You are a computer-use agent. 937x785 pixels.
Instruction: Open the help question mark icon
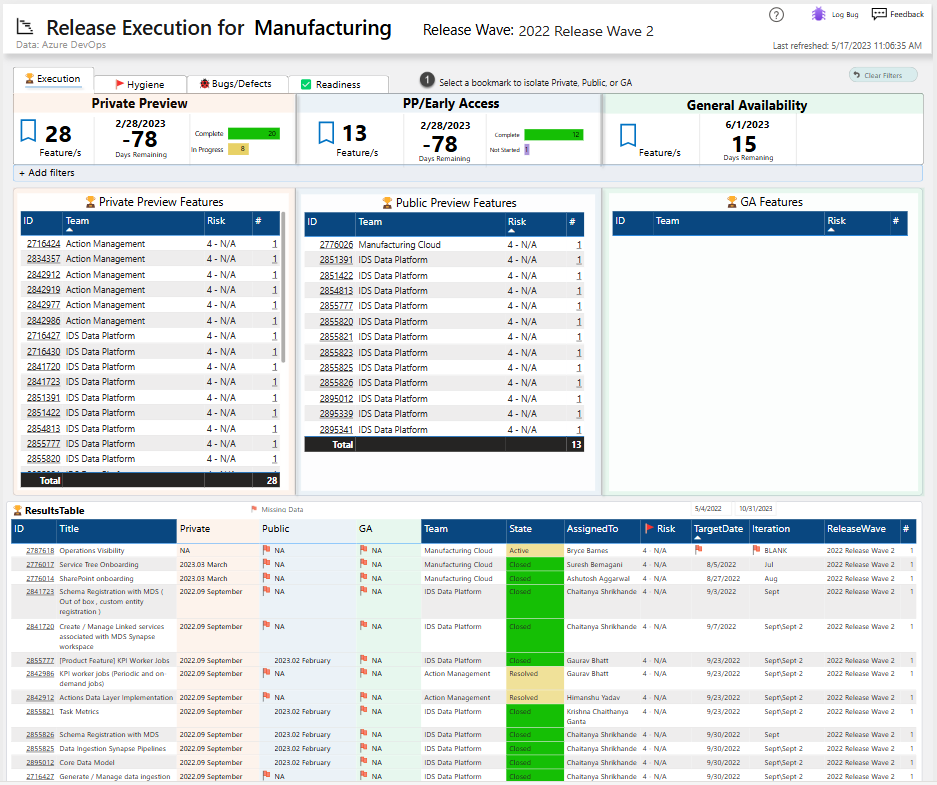click(x=776, y=15)
